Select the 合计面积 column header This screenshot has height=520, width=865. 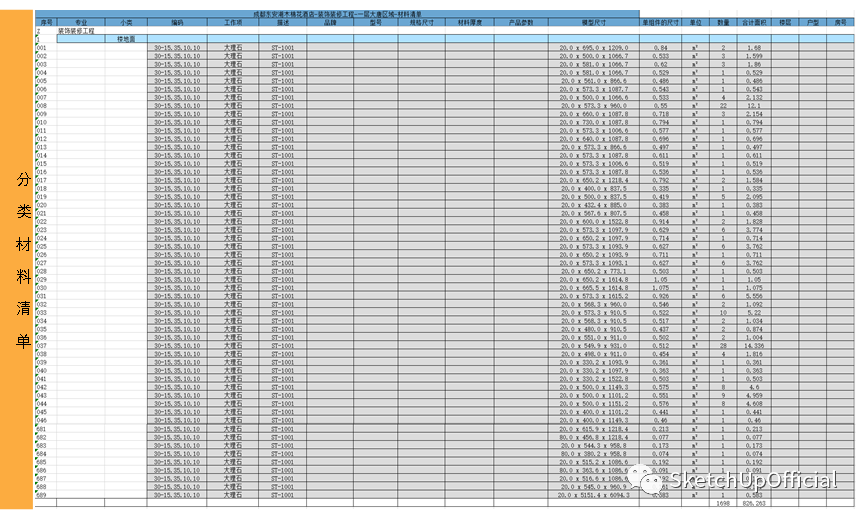click(750, 20)
